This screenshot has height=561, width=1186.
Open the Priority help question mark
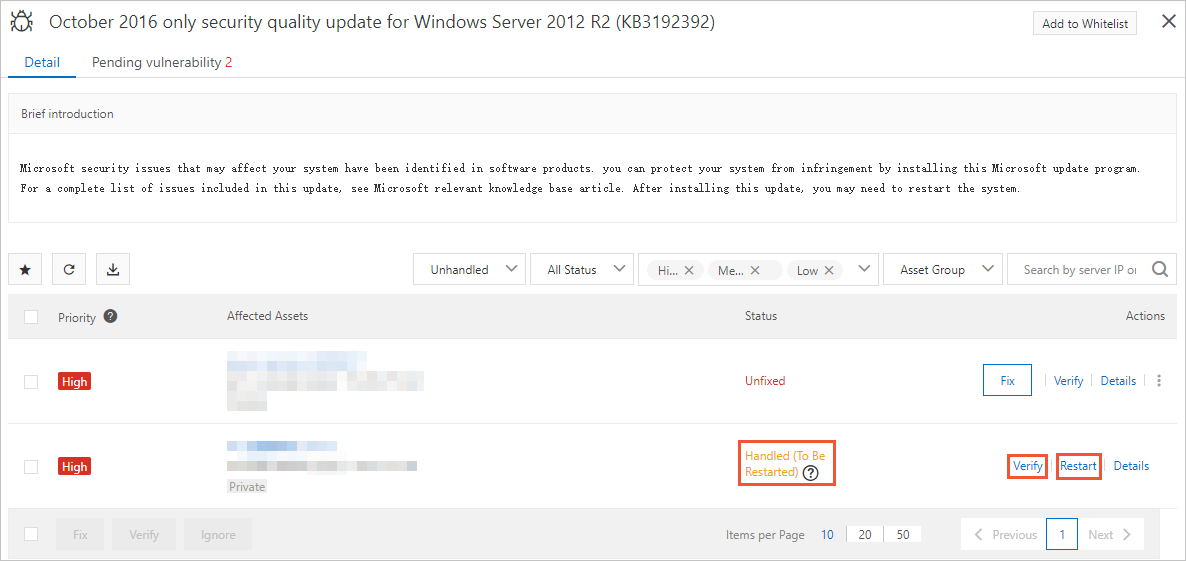coord(110,316)
